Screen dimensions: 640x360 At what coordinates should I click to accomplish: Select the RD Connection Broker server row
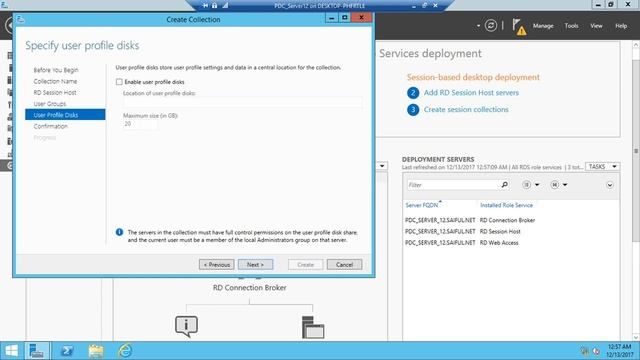[x=511, y=220]
